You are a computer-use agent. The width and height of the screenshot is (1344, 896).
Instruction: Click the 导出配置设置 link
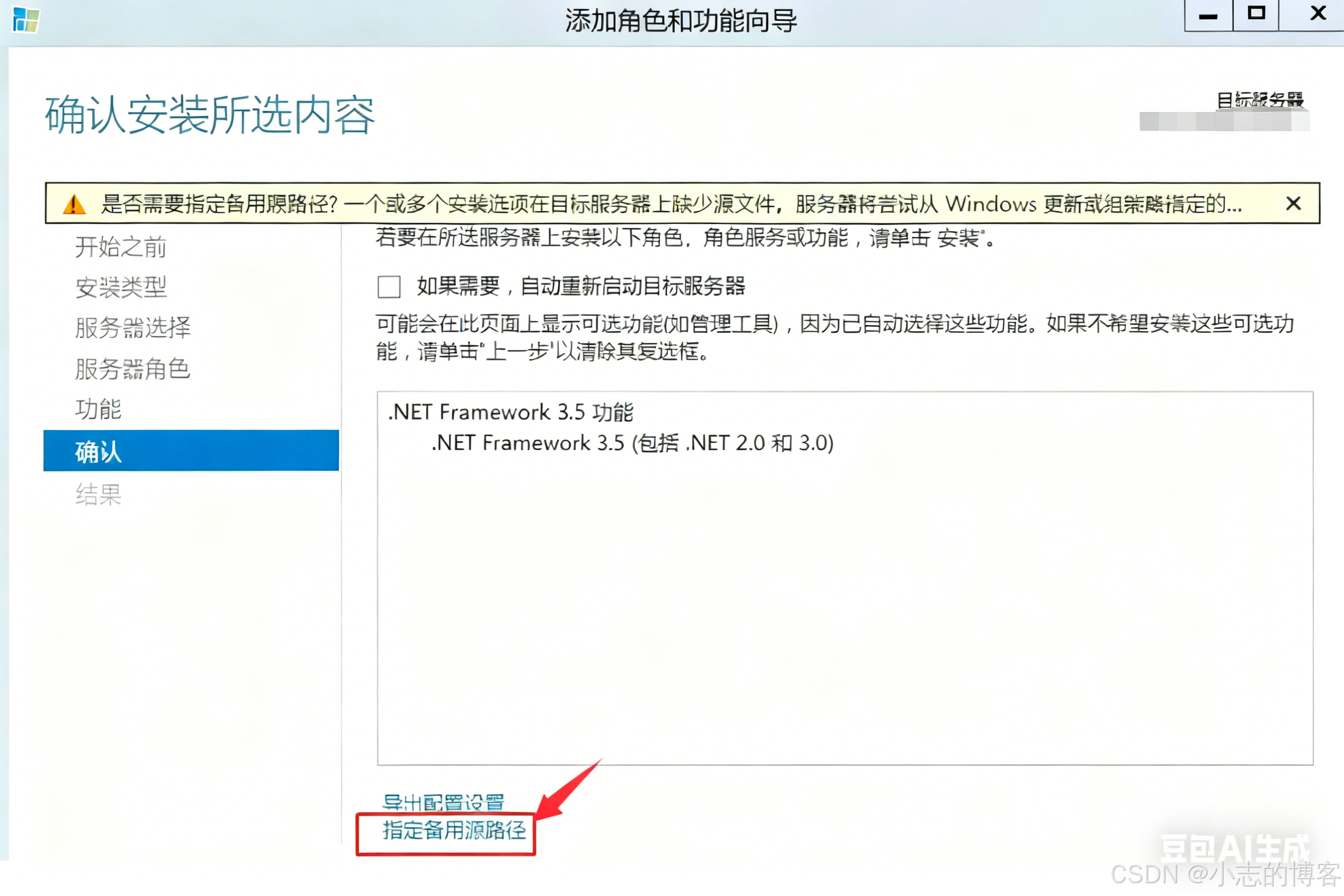443,802
